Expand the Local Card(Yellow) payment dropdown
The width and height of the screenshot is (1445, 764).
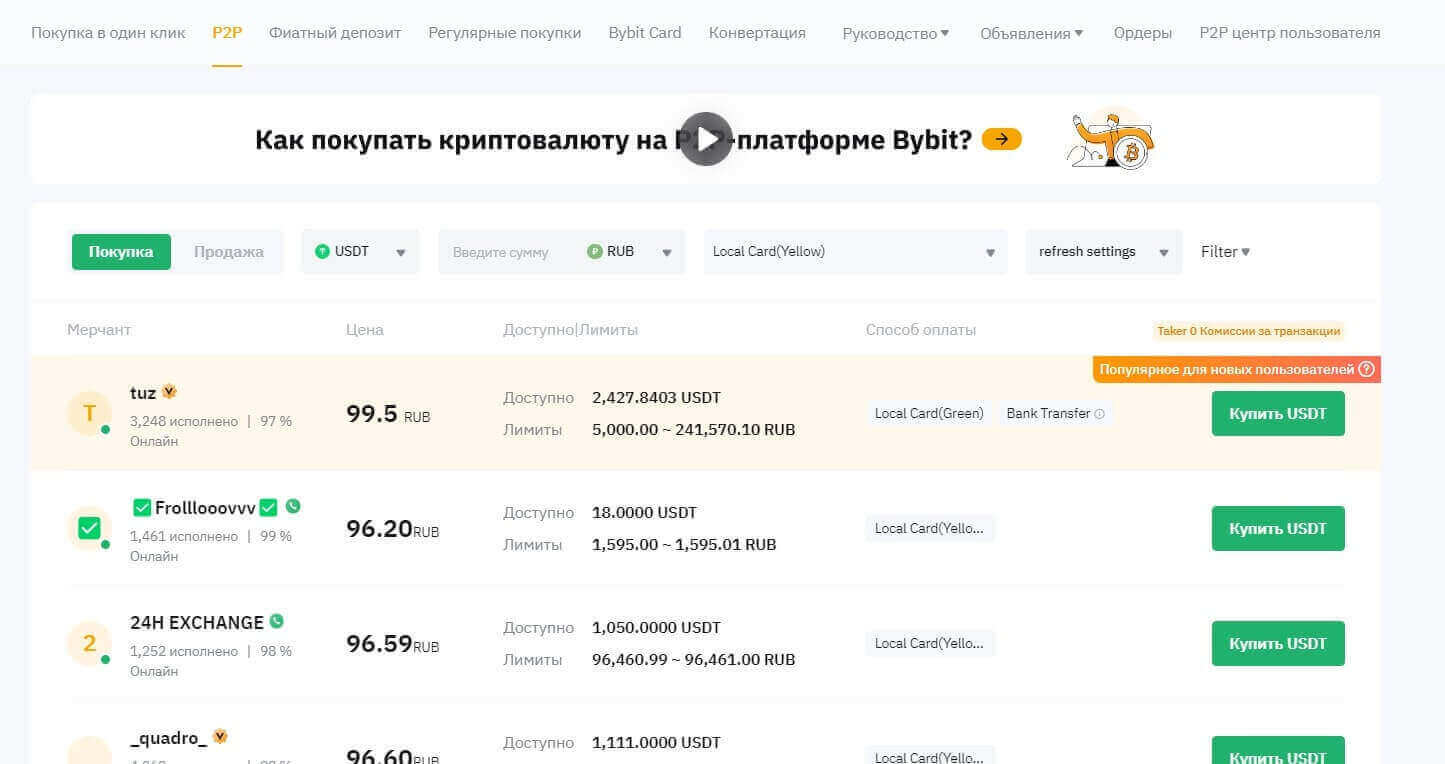point(855,252)
